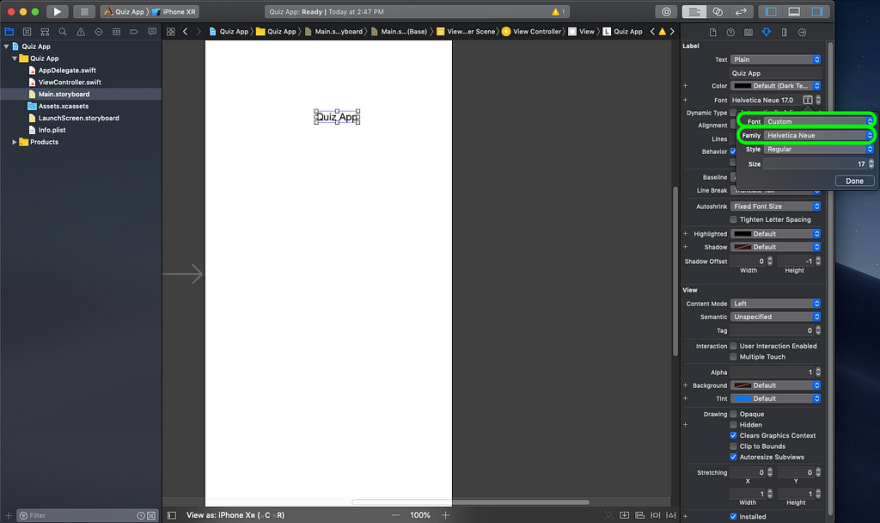Viewport: 880px width, 523px height.
Task: Open the Background color Default dropdown
Action: click(776, 386)
